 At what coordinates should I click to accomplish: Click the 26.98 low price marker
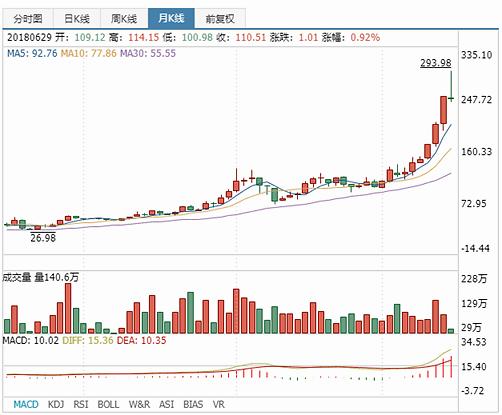pos(43,238)
